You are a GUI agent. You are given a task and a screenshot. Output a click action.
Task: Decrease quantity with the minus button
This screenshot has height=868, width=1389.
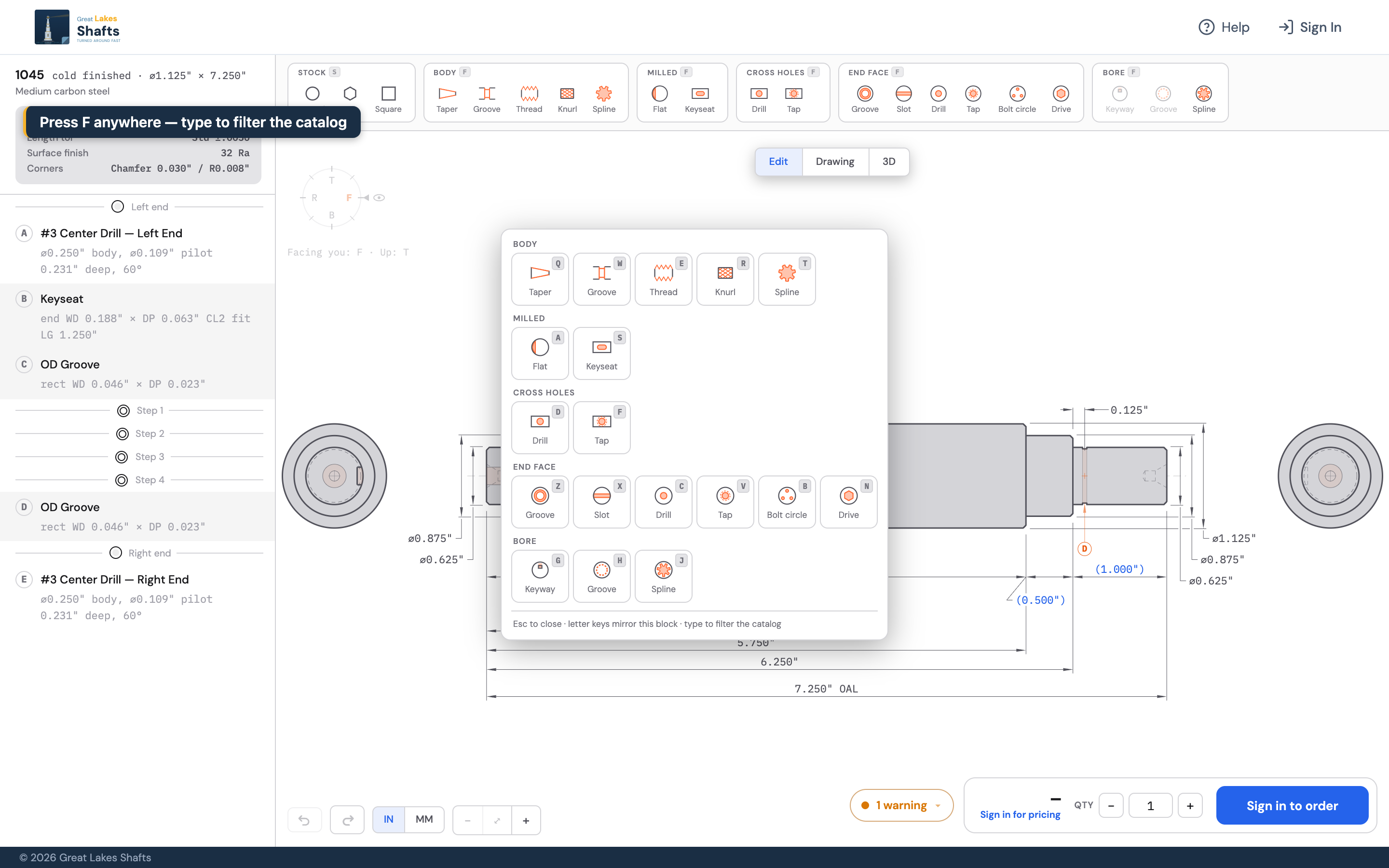tap(1111, 805)
